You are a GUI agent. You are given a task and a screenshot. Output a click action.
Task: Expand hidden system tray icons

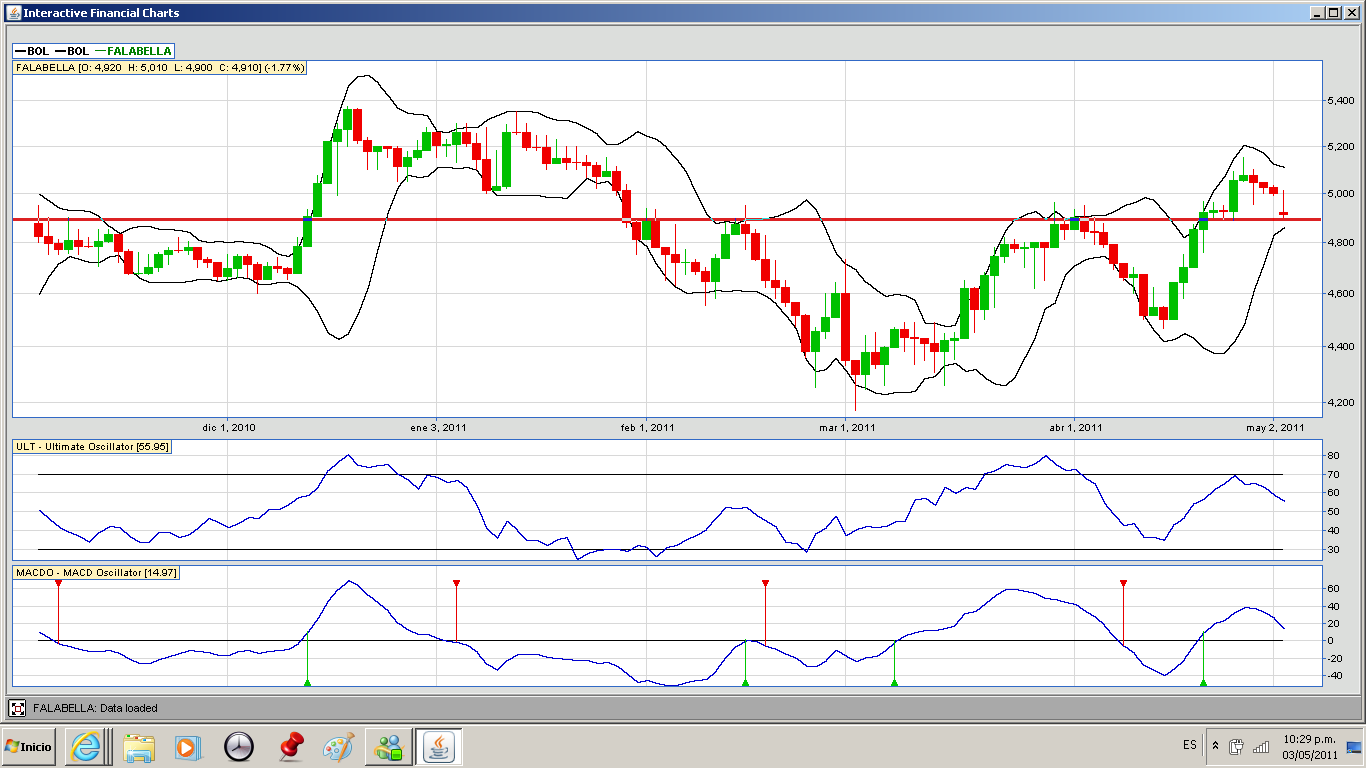point(1215,746)
